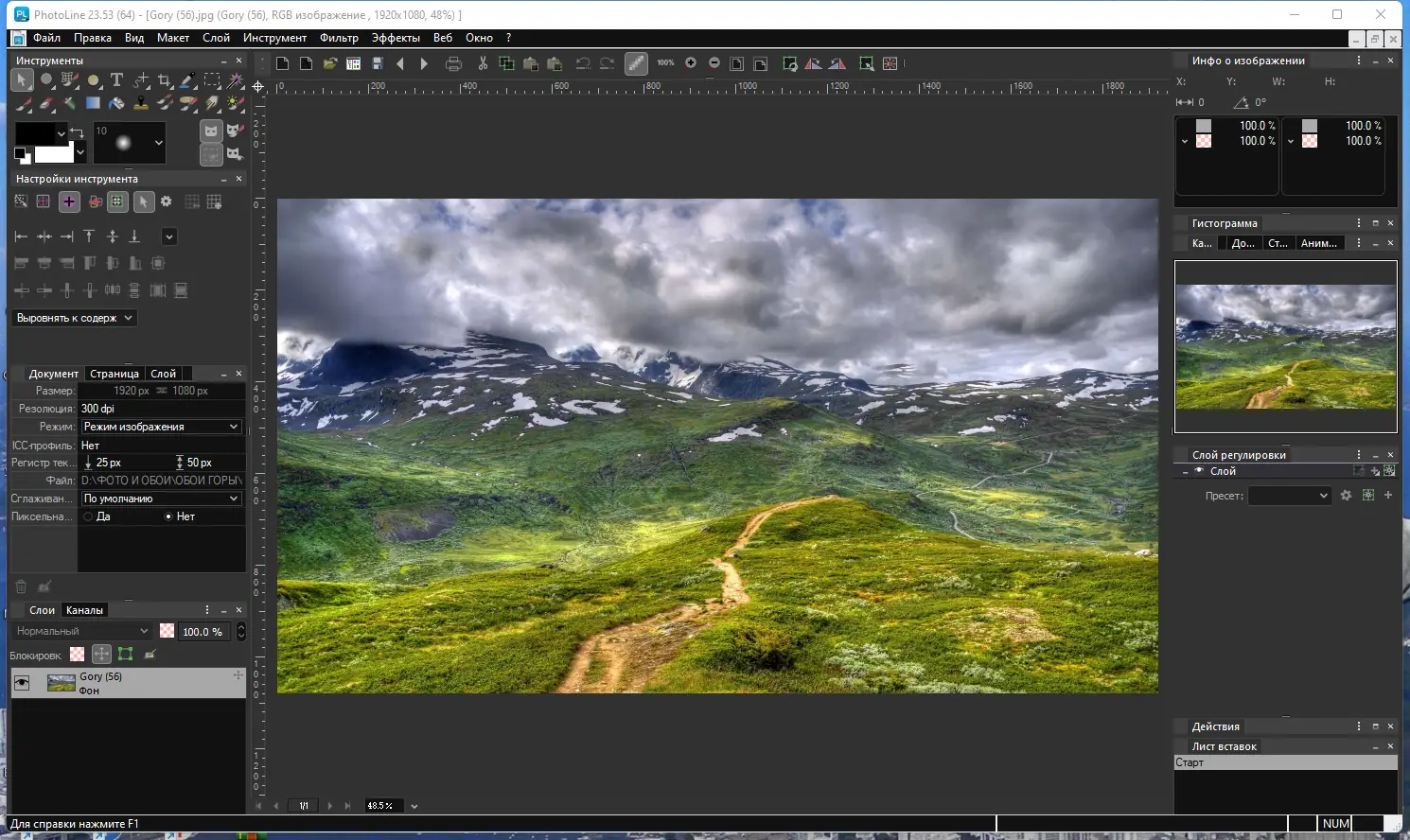1410x840 pixels.
Task: Expand the alignment options chevron
Action: coord(168,236)
